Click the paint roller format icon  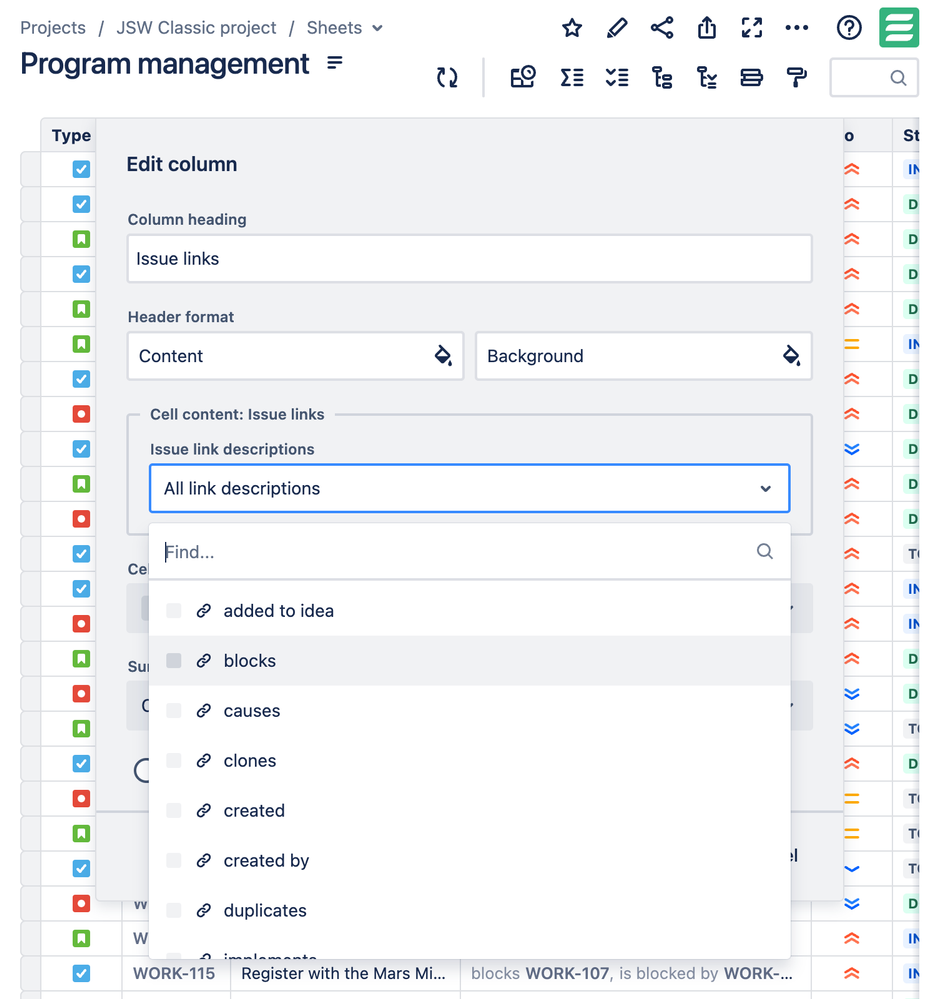[x=796, y=78]
